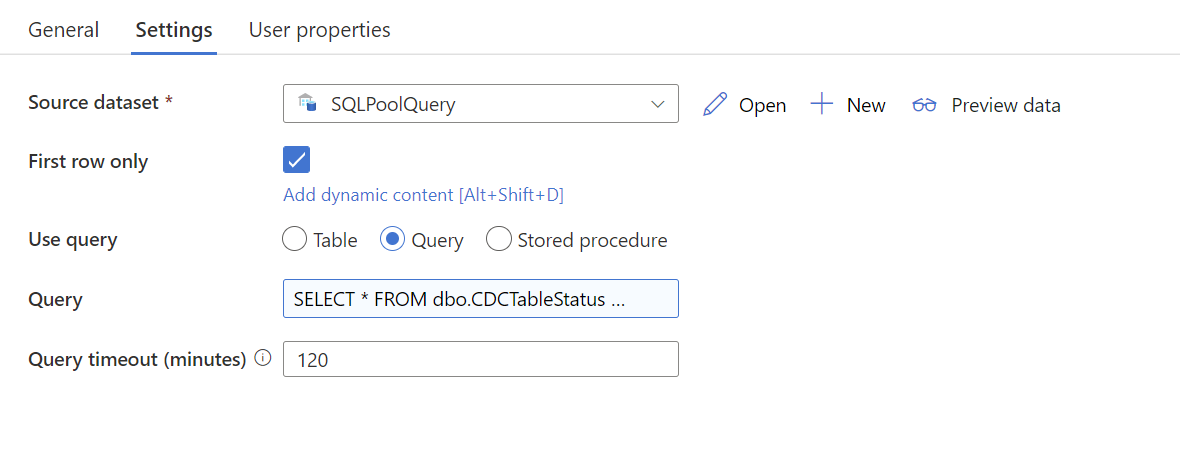Click the pencil icon next to Open

714,105
